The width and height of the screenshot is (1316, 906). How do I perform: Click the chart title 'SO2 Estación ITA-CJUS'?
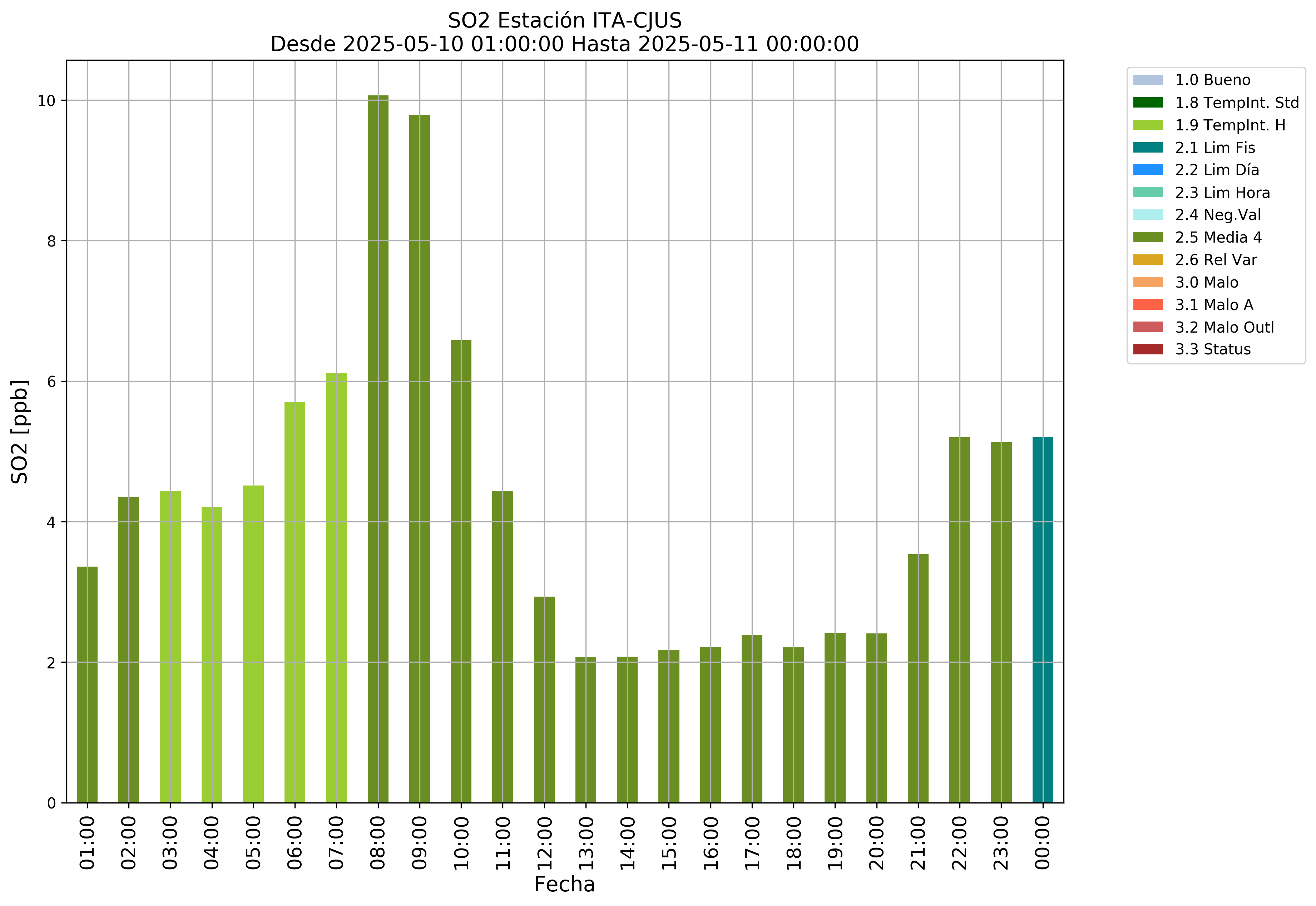(x=565, y=20)
